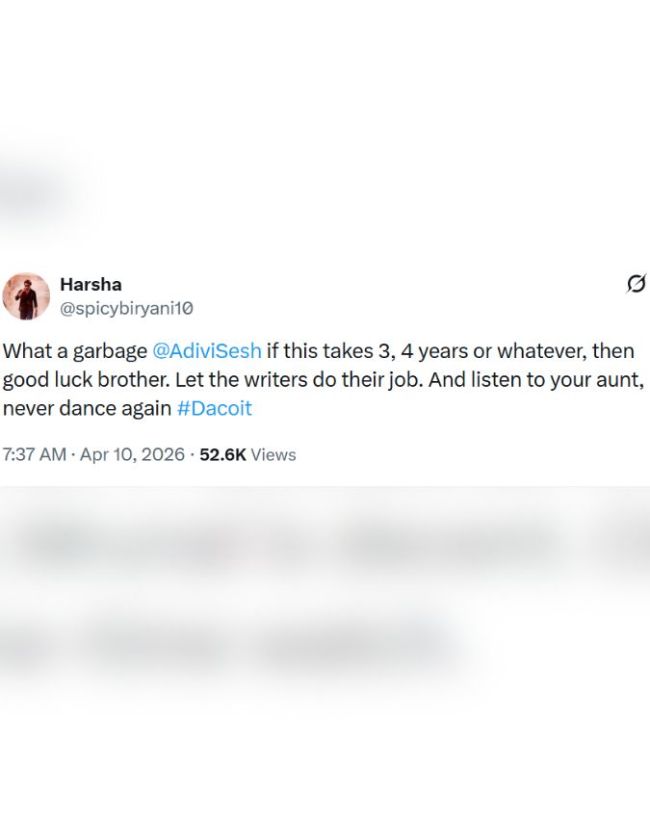
Task: Click the phrase "What a garbage"
Action: [x=75, y=351]
